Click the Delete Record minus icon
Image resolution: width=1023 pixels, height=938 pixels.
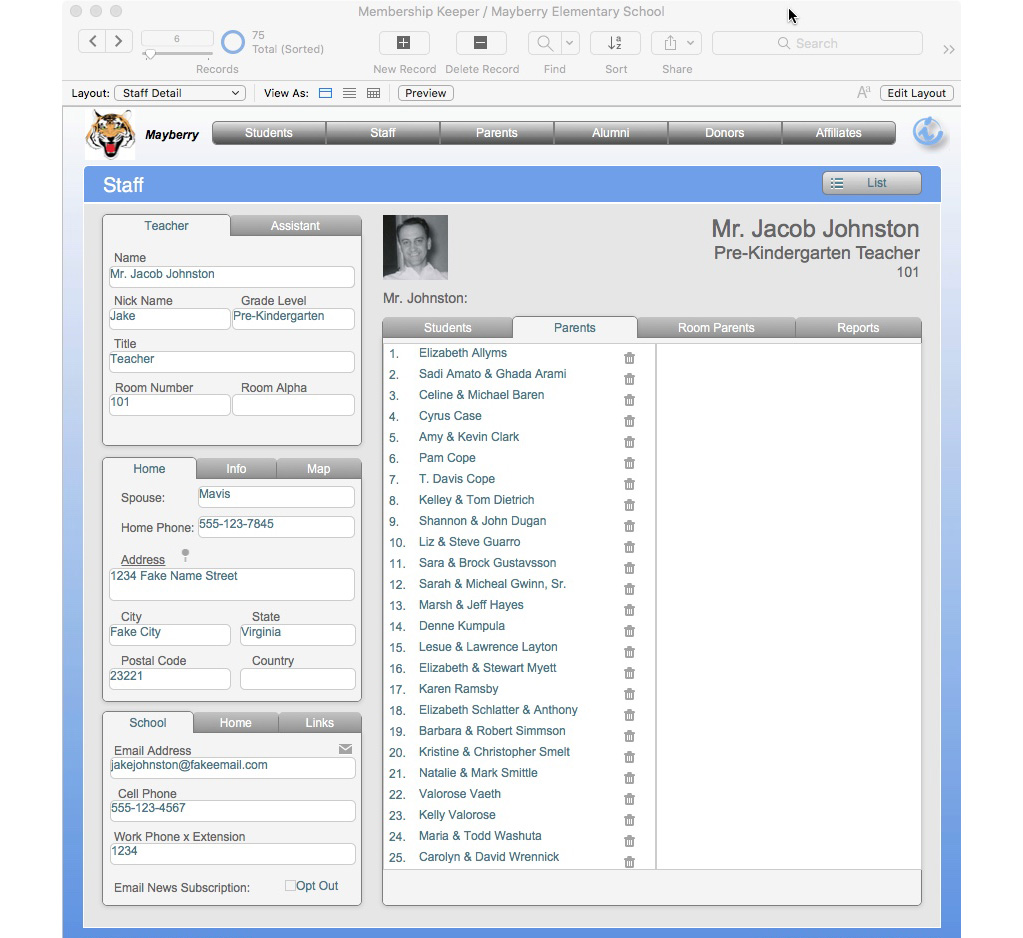(x=481, y=43)
